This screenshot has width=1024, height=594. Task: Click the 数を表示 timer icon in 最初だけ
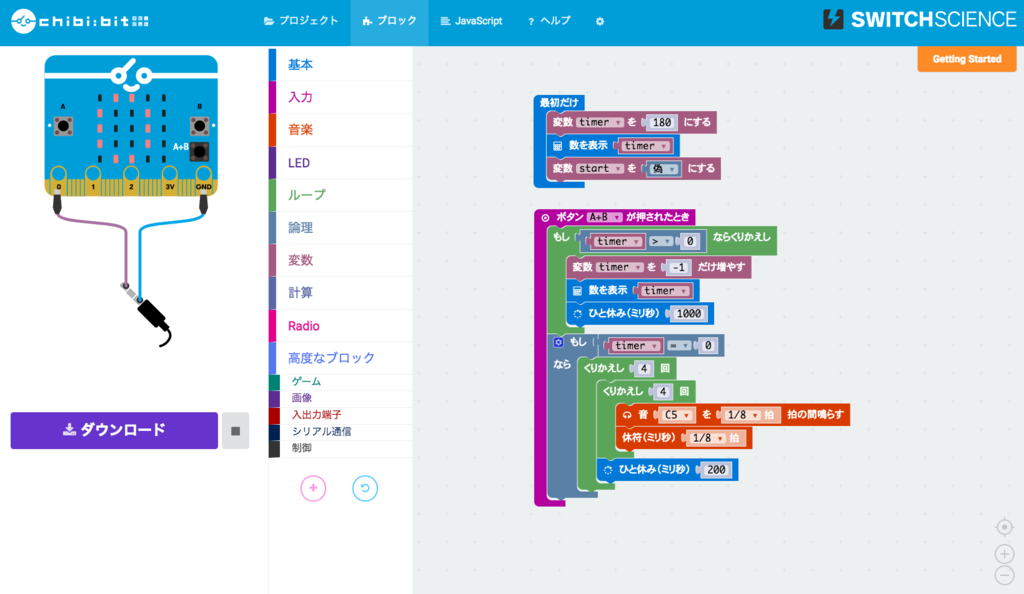click(x=558, y=146)
